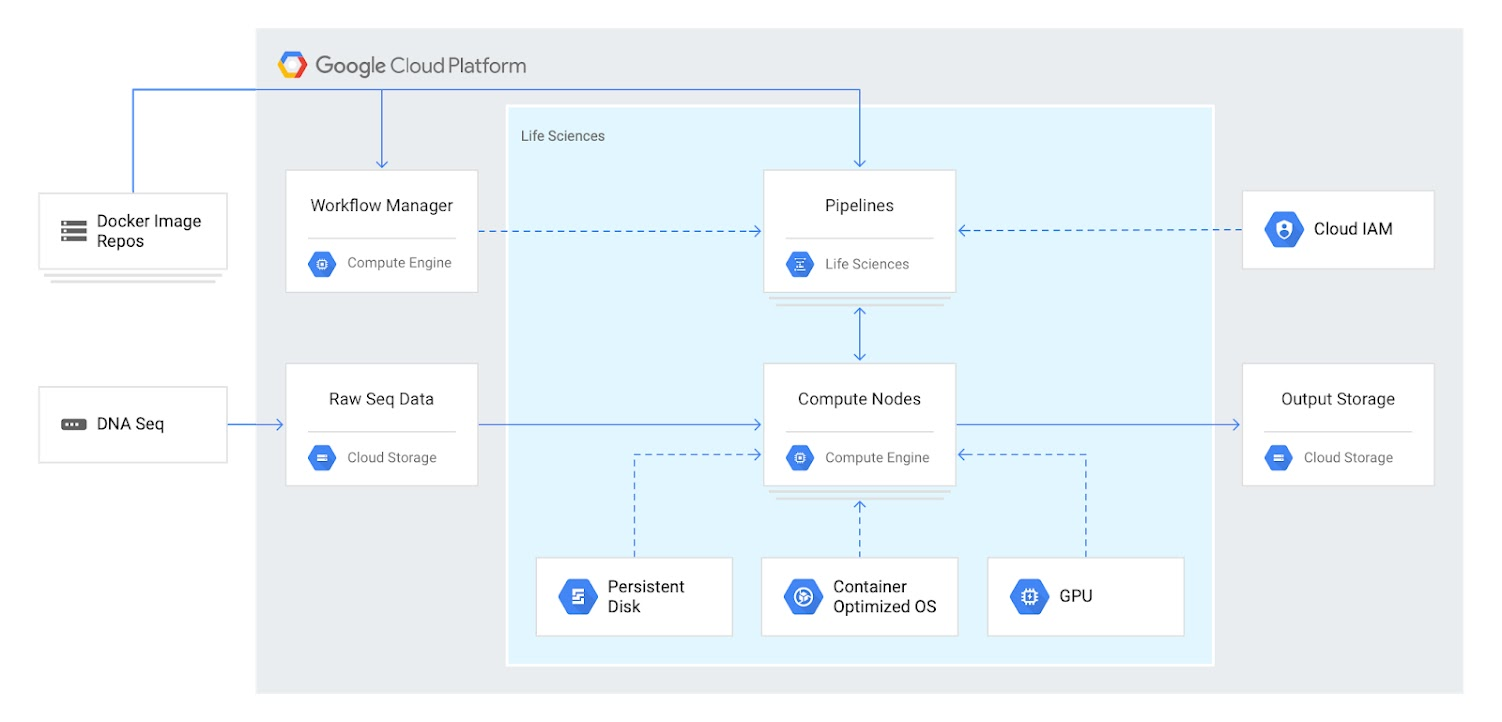1502x722 pixels.
Task: Click the Docker Image Repos server icon
Action: pyautogui.click(x=74, y=231)
